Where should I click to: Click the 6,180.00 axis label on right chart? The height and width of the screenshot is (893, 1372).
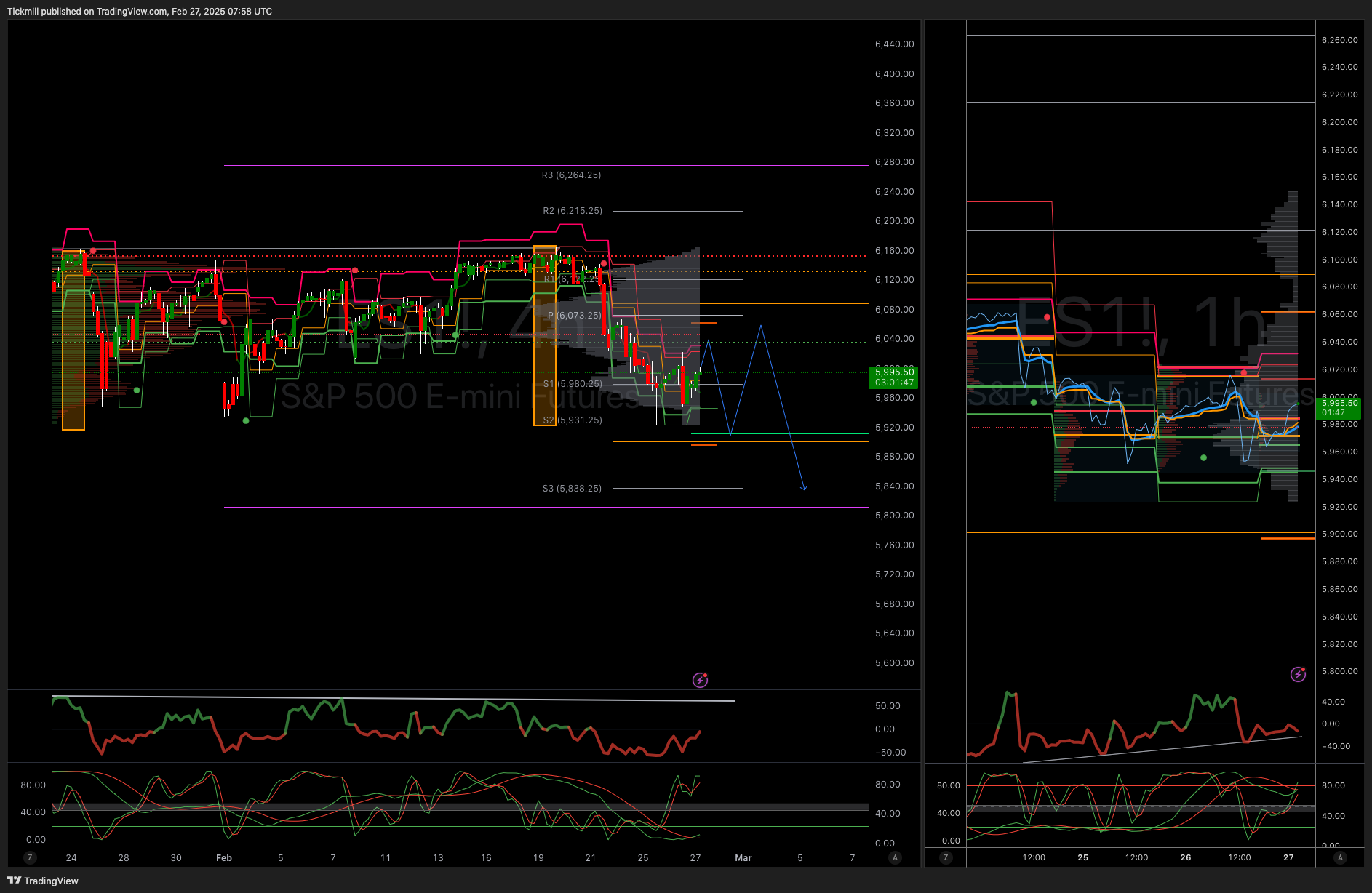coord(1339,150)
